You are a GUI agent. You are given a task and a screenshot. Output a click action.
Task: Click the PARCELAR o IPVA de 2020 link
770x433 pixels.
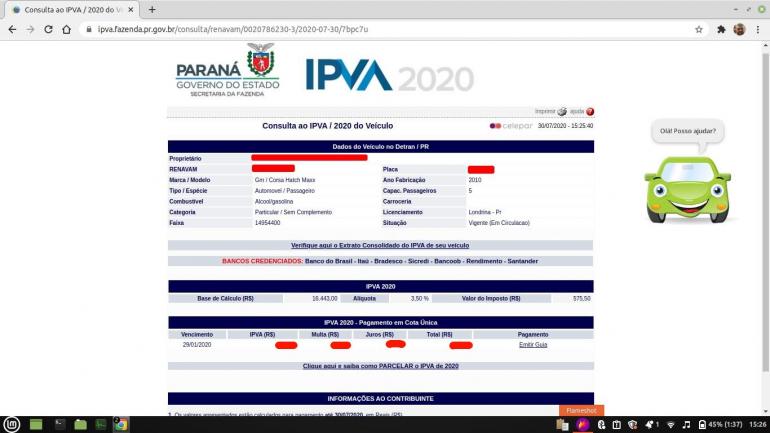coord(380,366)
